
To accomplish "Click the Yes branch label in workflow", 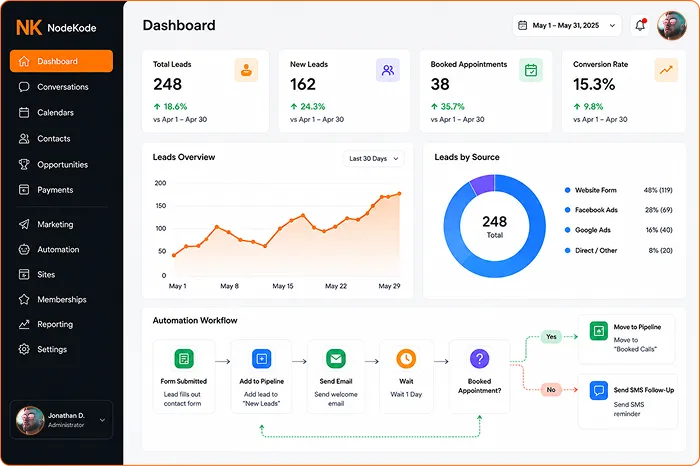I will point(551,337).
